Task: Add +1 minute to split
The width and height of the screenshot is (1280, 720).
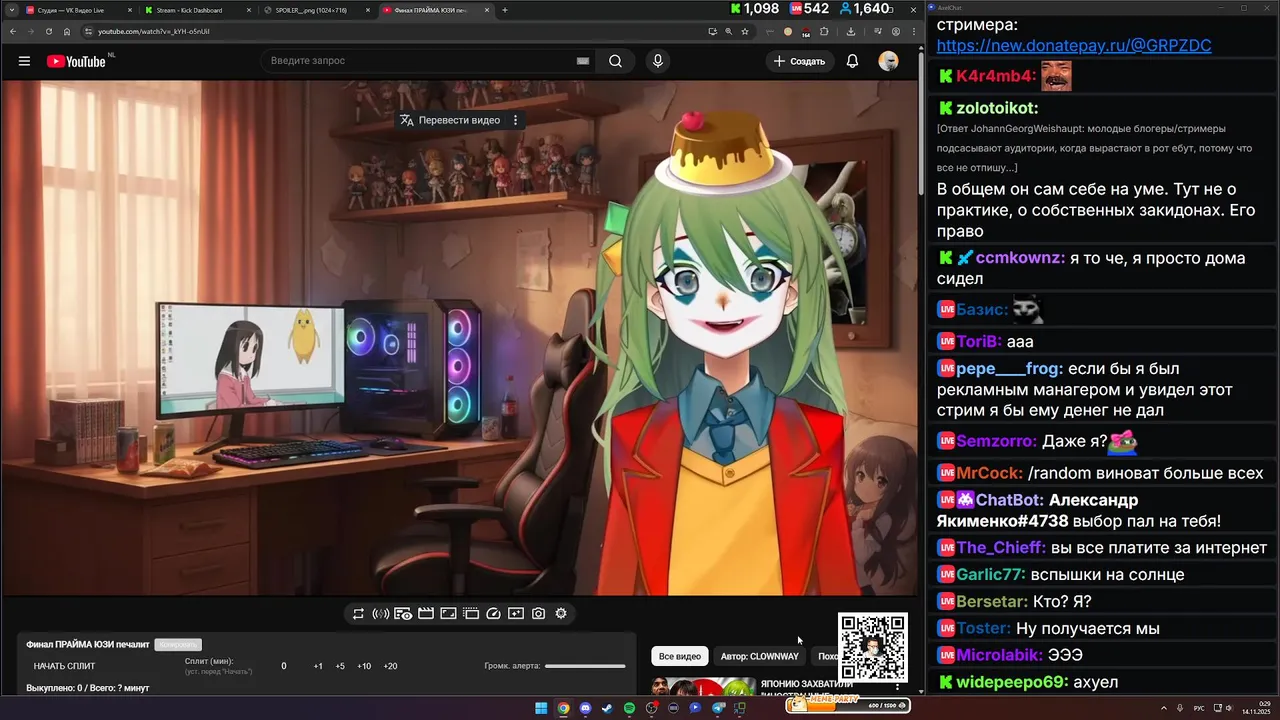Action: pos(318,666)
